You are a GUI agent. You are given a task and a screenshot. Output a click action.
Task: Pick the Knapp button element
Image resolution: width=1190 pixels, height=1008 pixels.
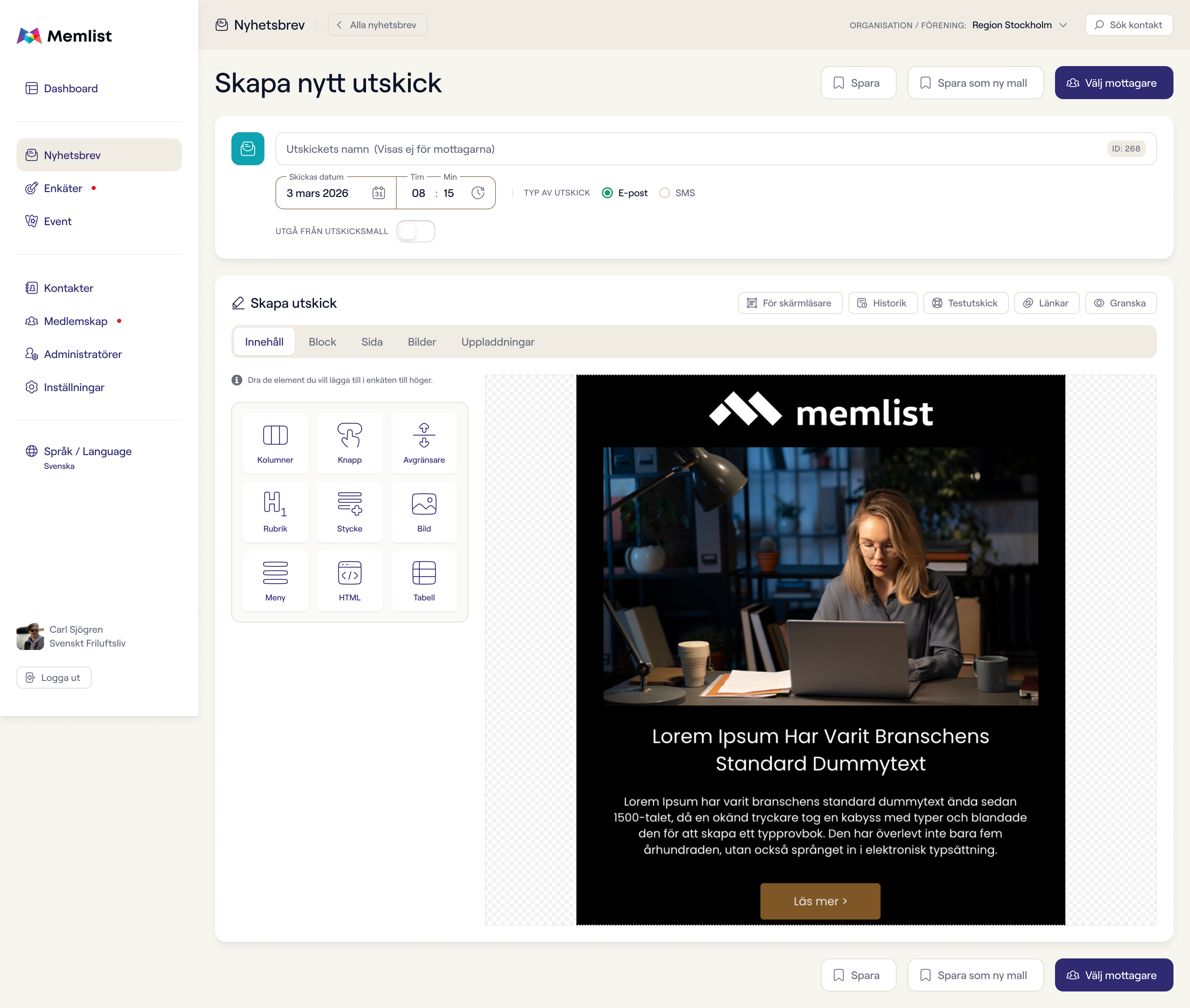pyautogui.click(x=349, y=443)
